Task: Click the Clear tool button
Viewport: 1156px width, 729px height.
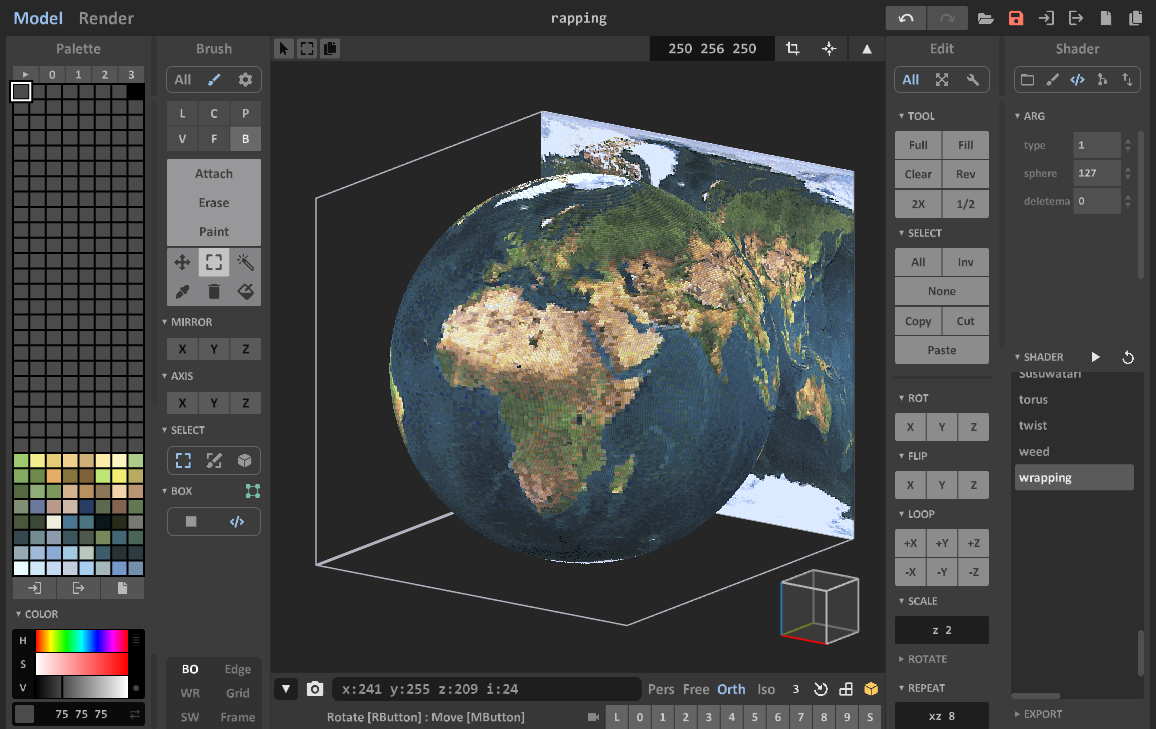Action: click(918, 175)
